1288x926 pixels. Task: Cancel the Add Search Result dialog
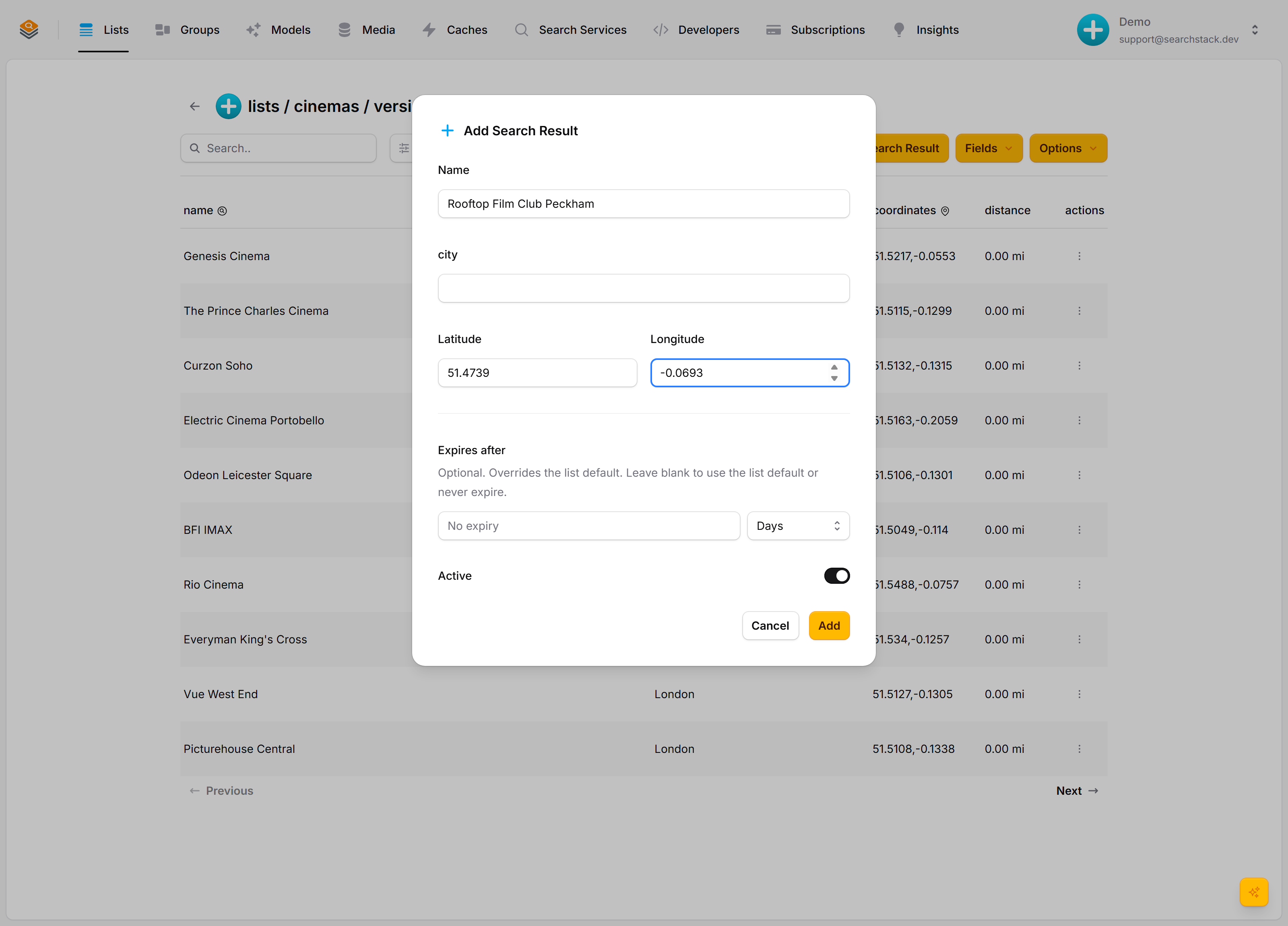click(x=770, y=626)
